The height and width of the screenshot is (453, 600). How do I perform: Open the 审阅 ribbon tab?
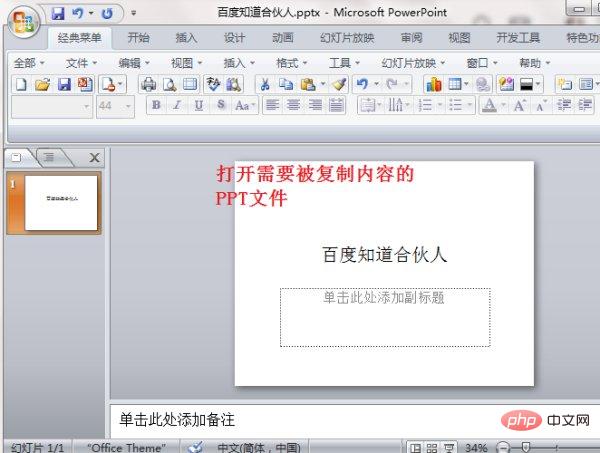pos(411,38)
